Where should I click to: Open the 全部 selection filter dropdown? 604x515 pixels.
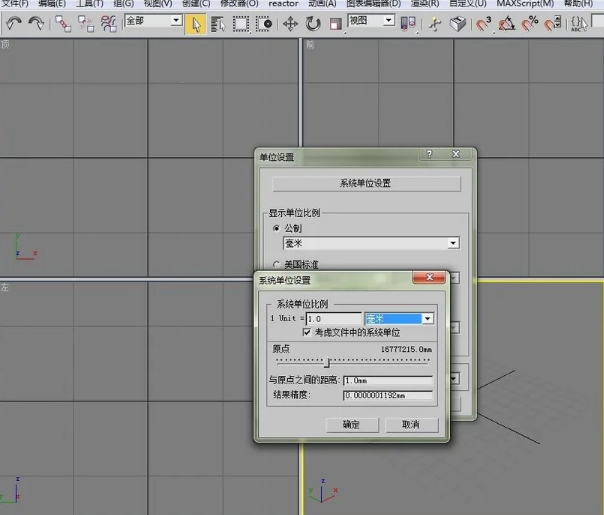(x=176, y=20)
